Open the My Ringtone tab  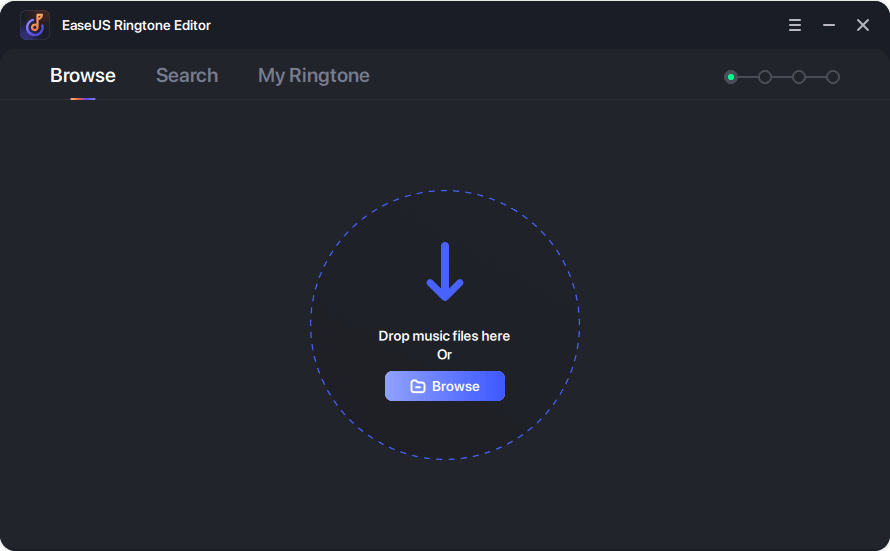tap(314, 76)
